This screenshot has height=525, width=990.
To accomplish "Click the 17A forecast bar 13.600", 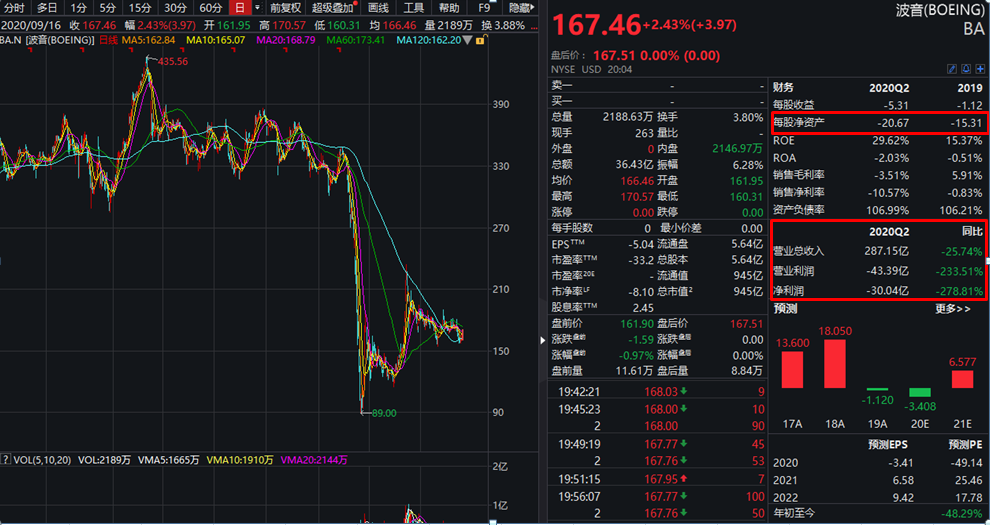I will point(792,369).
